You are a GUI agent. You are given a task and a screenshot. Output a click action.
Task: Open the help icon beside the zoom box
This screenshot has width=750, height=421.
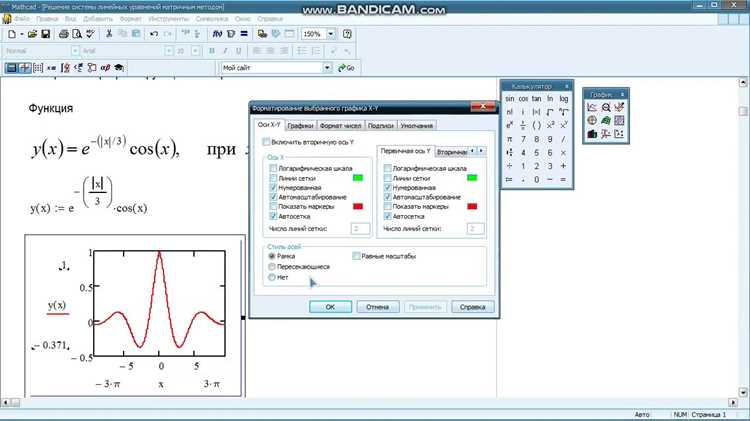coord(348,34)
